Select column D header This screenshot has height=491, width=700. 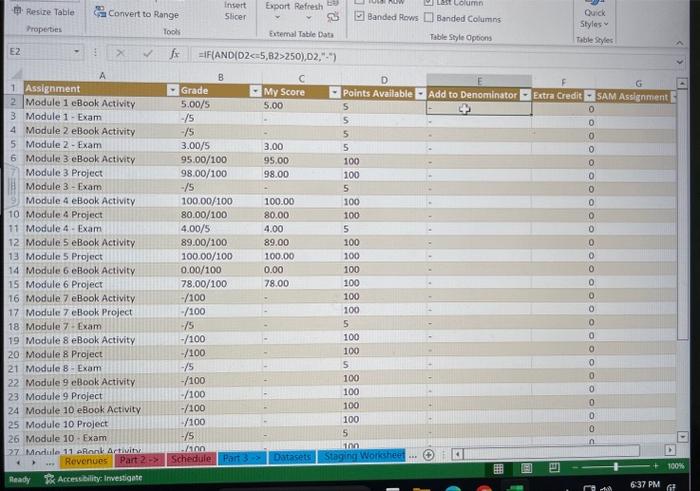click(x=384, y=80)
